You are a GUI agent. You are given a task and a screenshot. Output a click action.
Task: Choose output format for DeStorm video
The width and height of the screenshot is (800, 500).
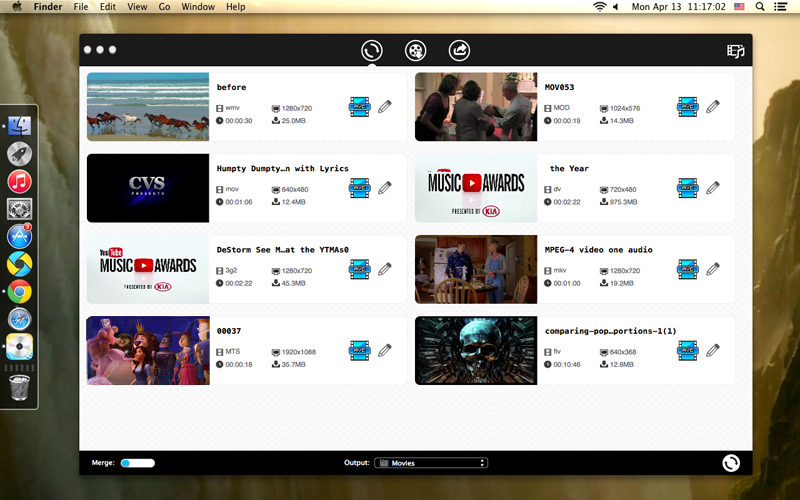click(x=360, y=269)
